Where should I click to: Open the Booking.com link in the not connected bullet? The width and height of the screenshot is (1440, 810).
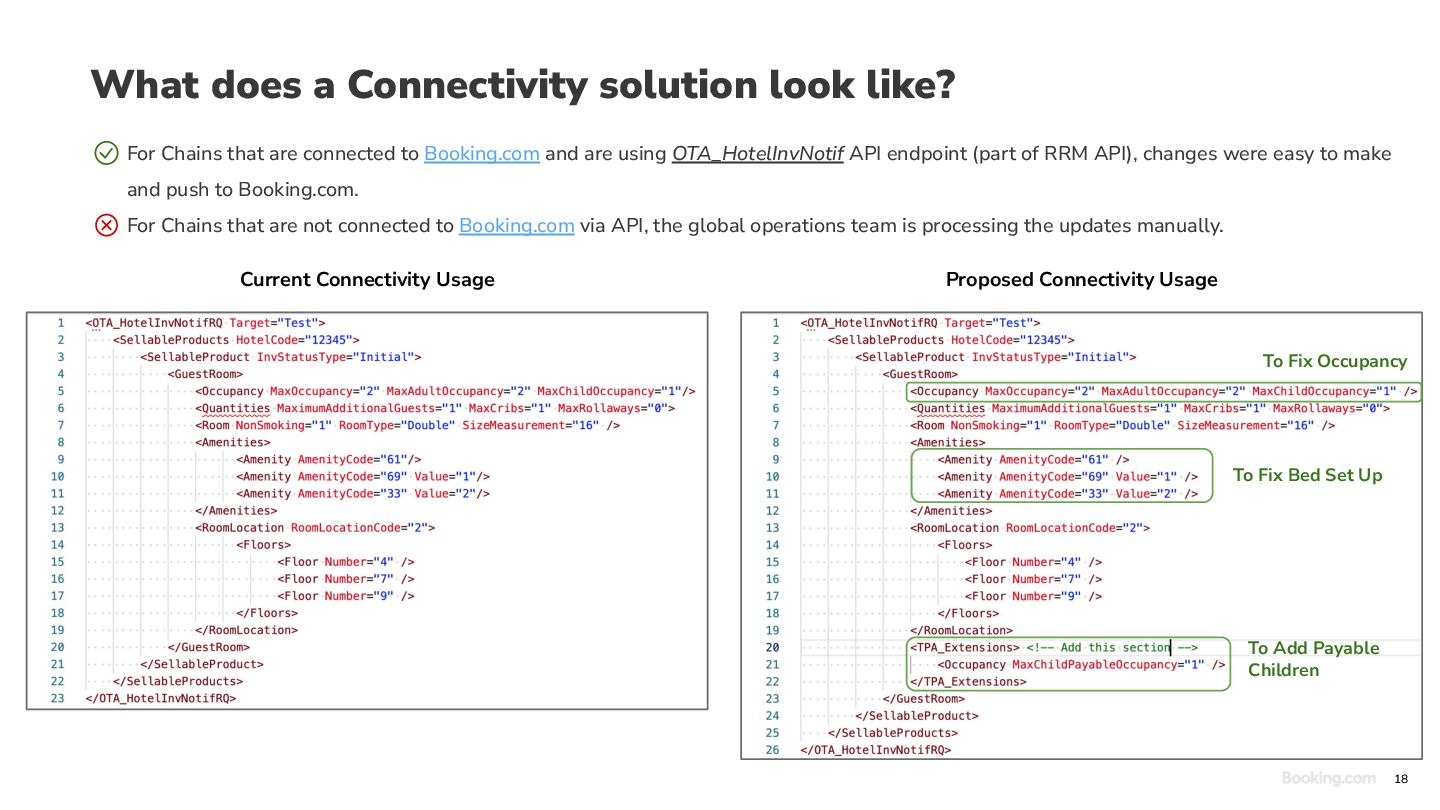click(517, 226)
